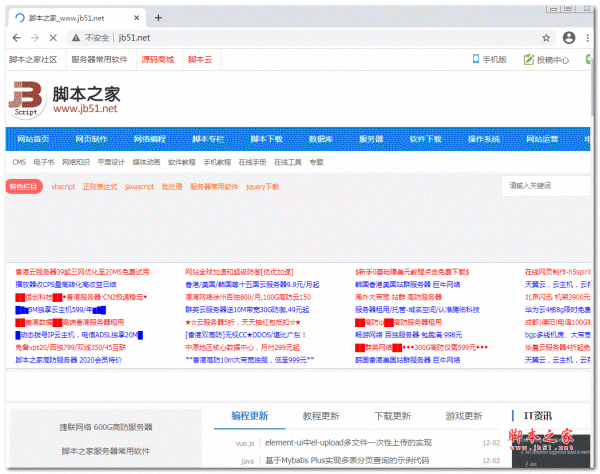Open a new tab with the plus button

click(159, 17)
